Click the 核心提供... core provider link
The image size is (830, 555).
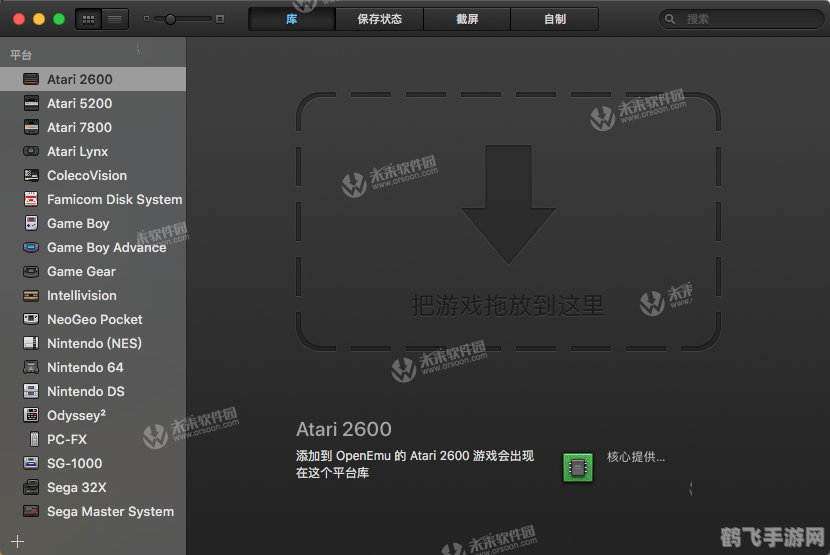(636, 456)
